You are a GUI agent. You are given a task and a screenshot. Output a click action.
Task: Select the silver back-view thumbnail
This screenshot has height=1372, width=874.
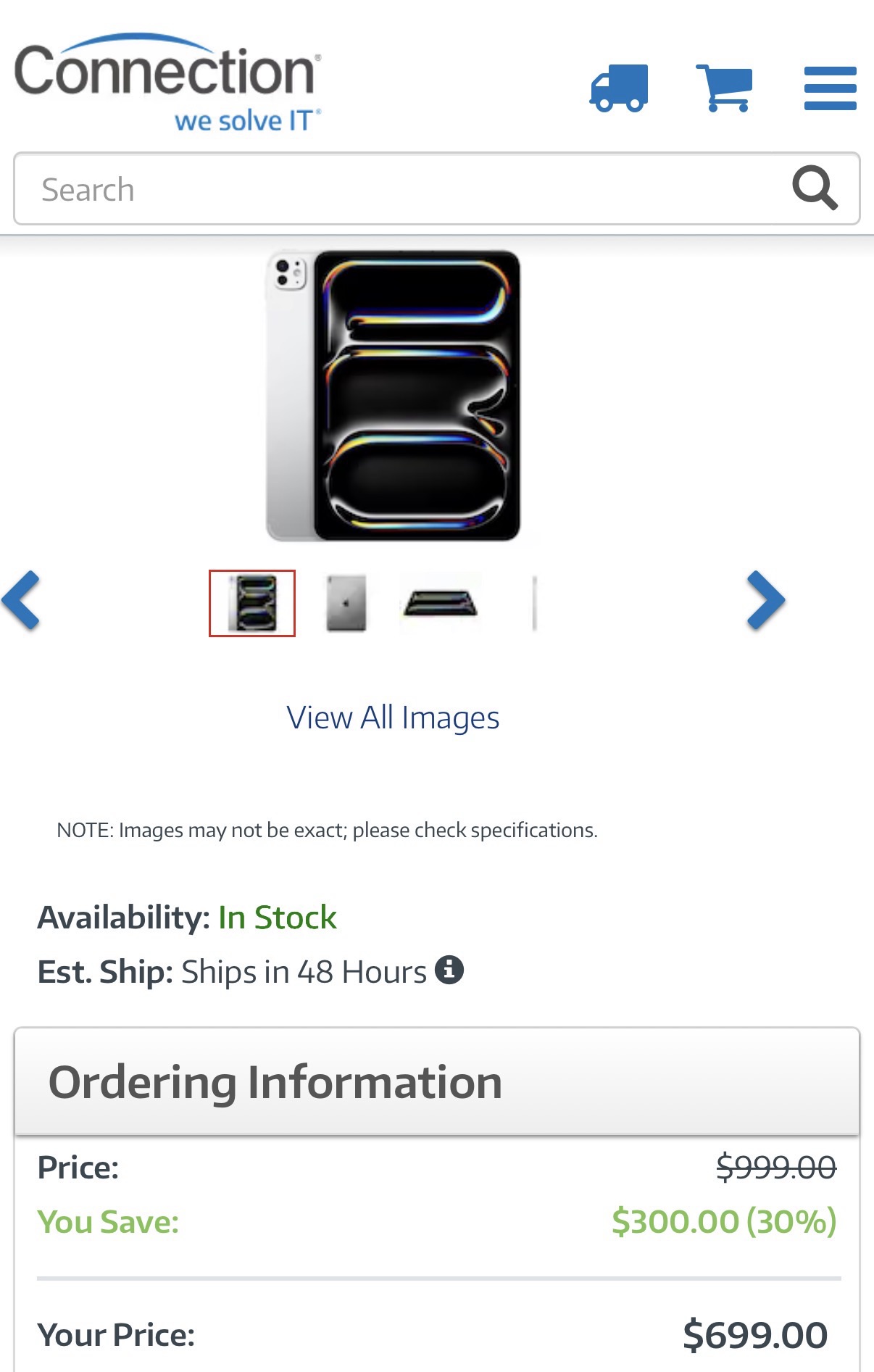[x=346, y=603]
